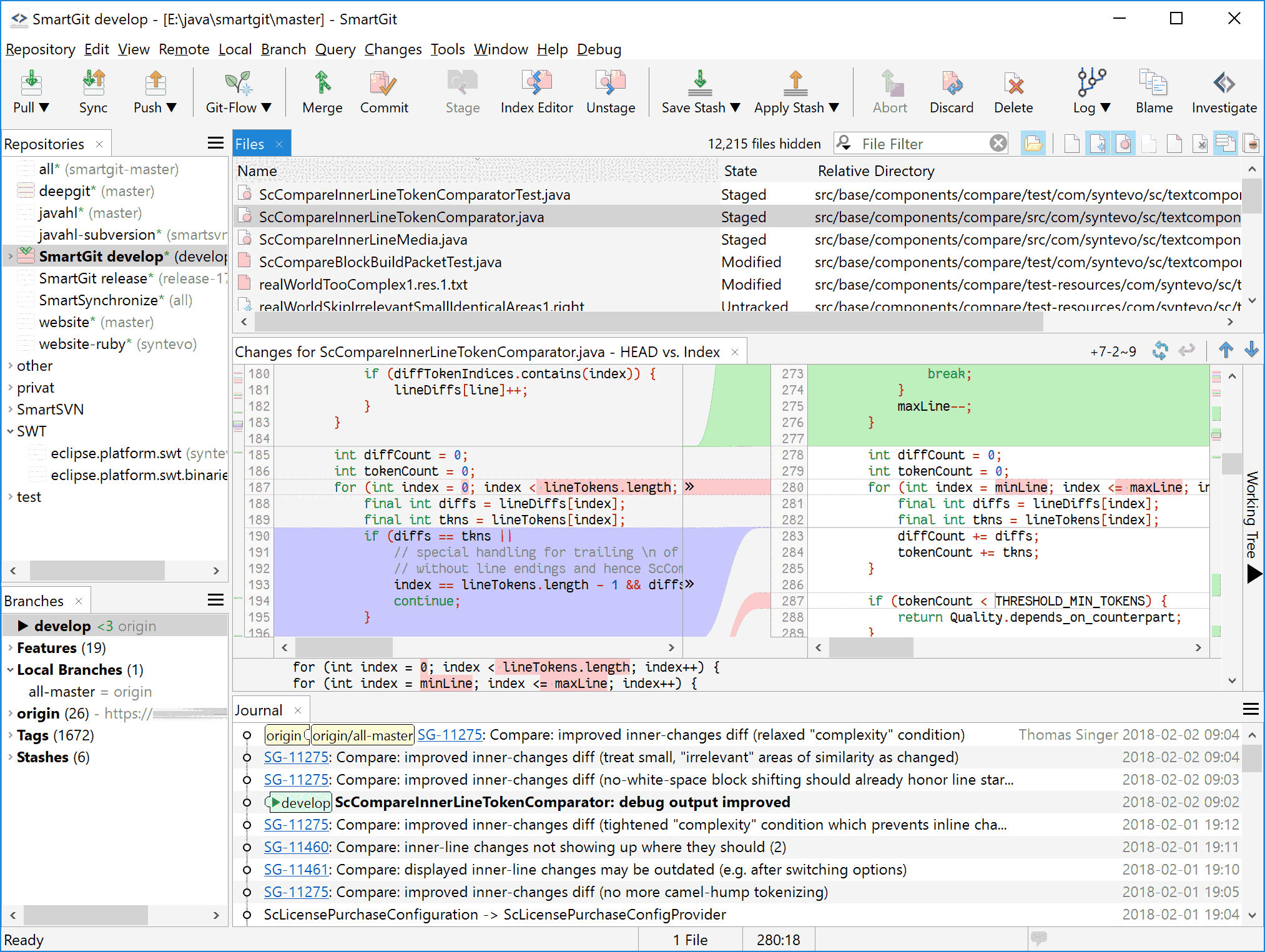
Task: Expand the SmartSVN repository group
Action: pyautogui.click(x=9, y=409)
